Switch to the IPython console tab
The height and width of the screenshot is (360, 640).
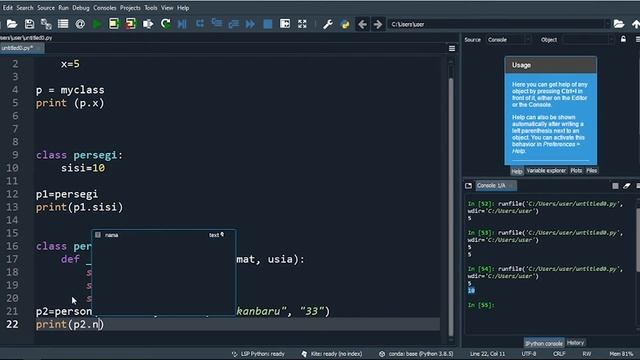544,343
